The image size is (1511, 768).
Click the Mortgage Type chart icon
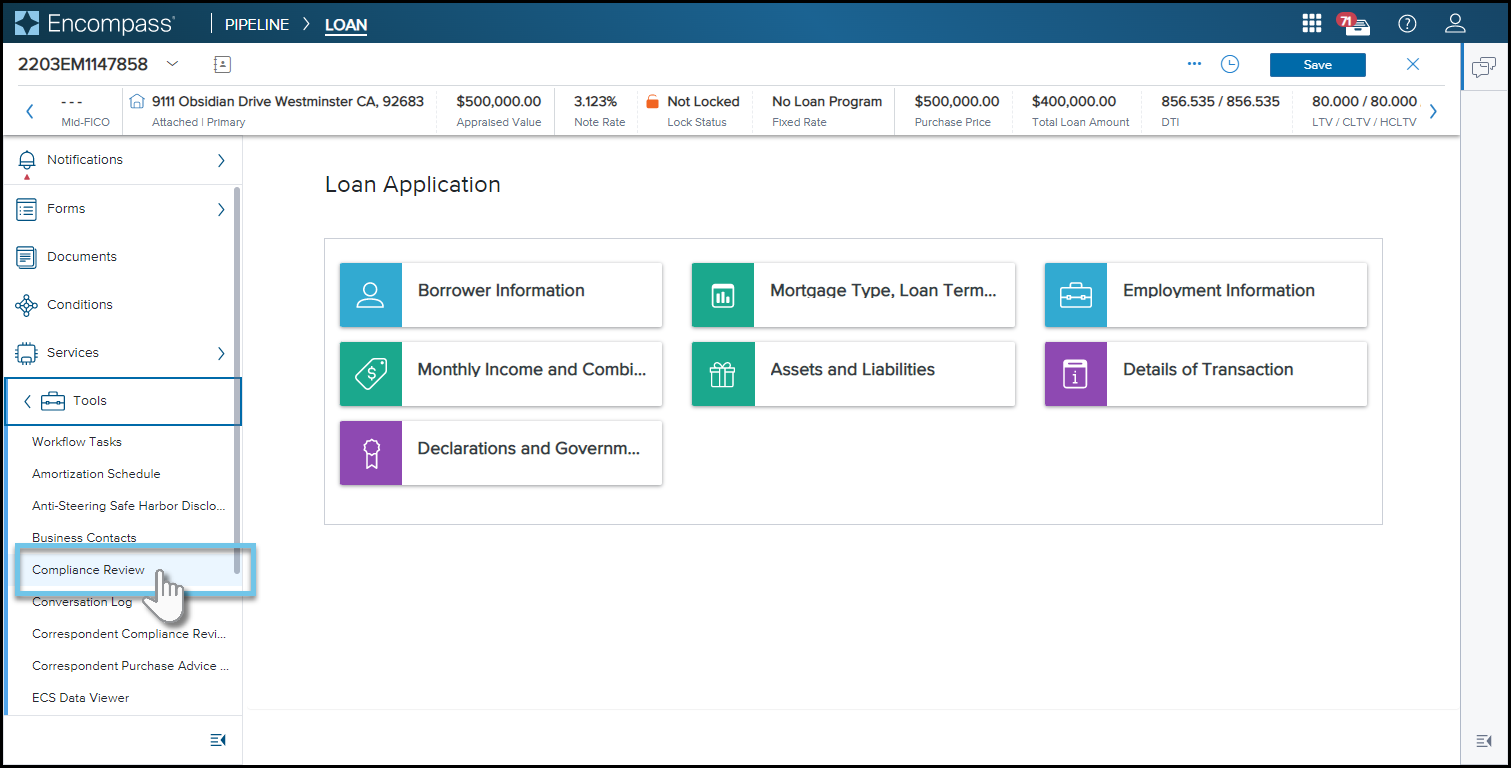(723, 295)
